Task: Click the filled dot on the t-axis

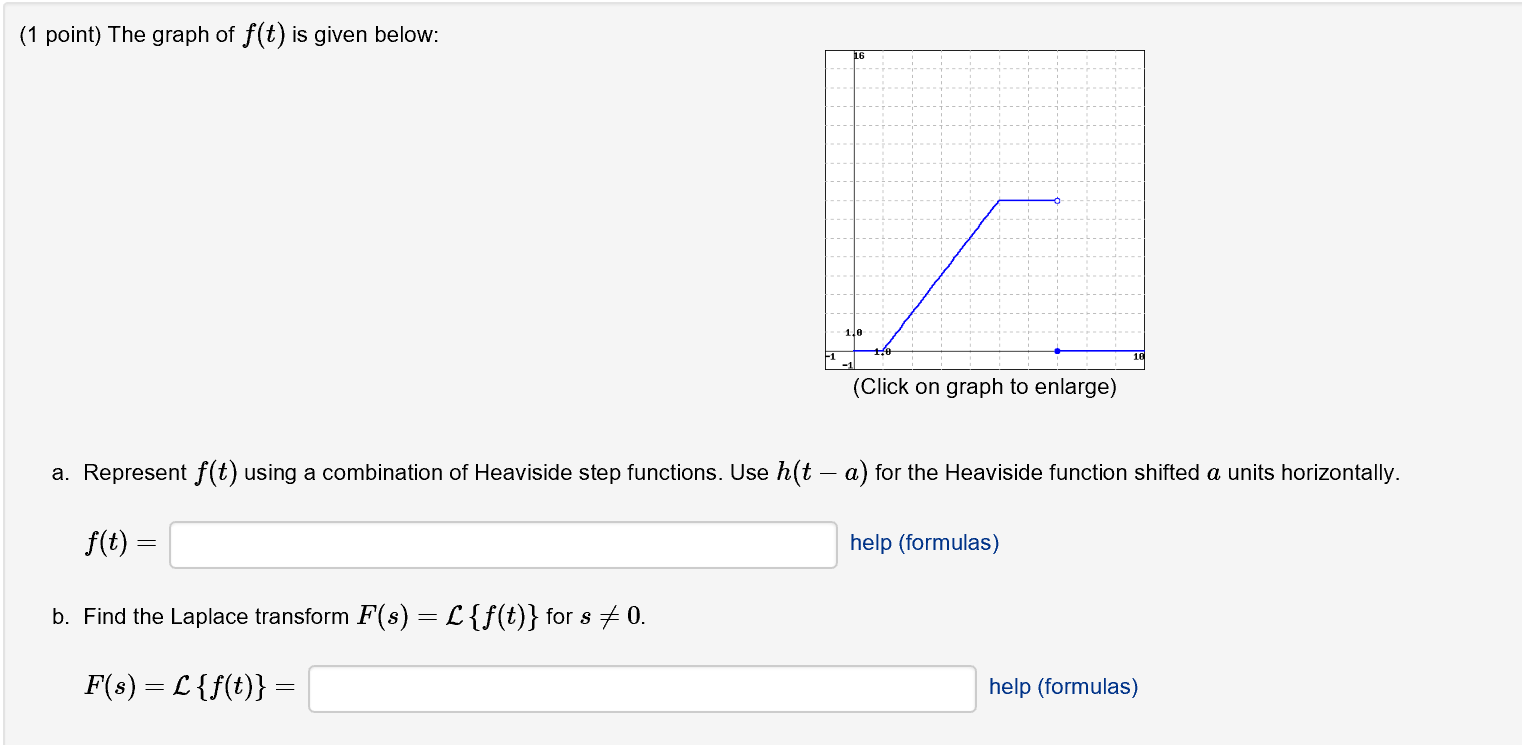Action: coord(1057,350)
